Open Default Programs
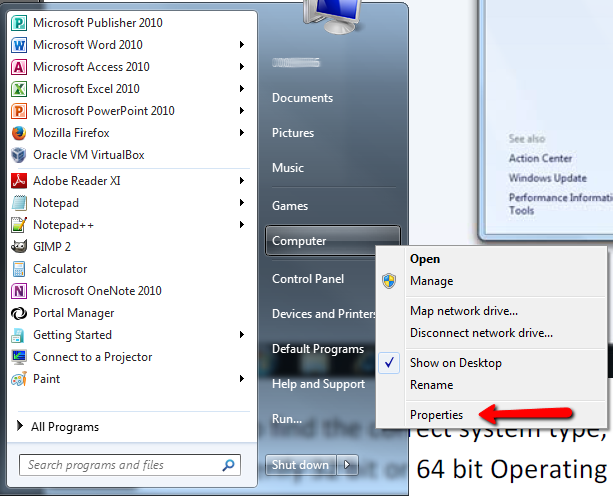 click(318, 349)
